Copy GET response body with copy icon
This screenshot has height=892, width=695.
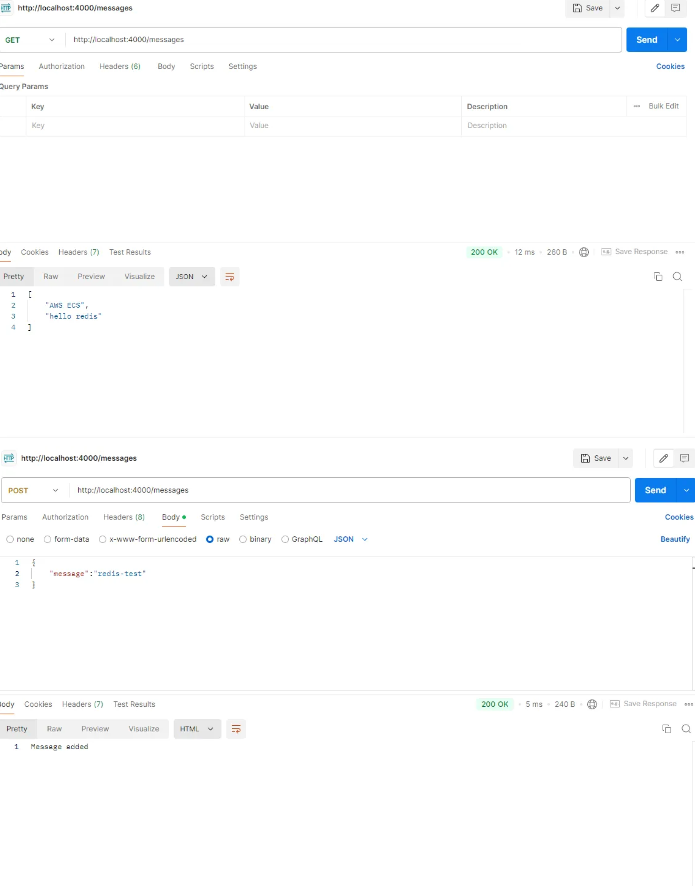pyautogui.click(x=658, y=276)
